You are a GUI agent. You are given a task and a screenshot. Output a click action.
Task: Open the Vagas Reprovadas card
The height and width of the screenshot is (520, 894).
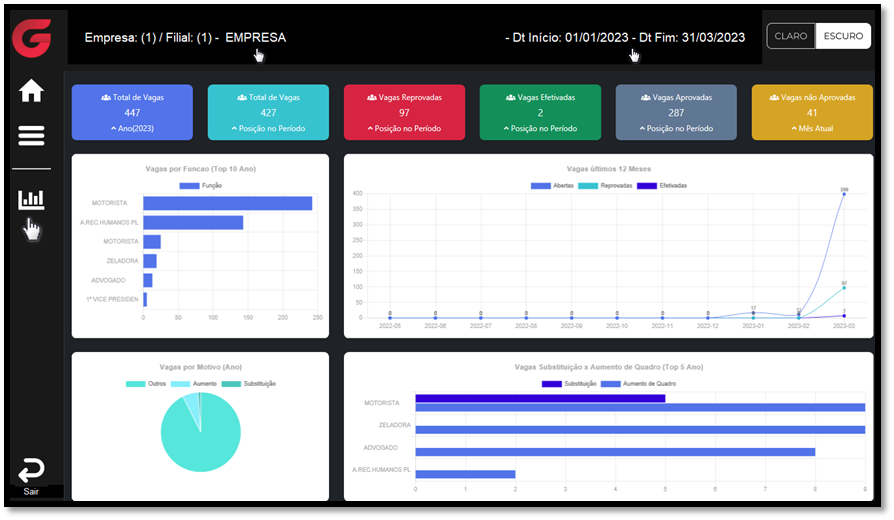[x=404, y=112]
